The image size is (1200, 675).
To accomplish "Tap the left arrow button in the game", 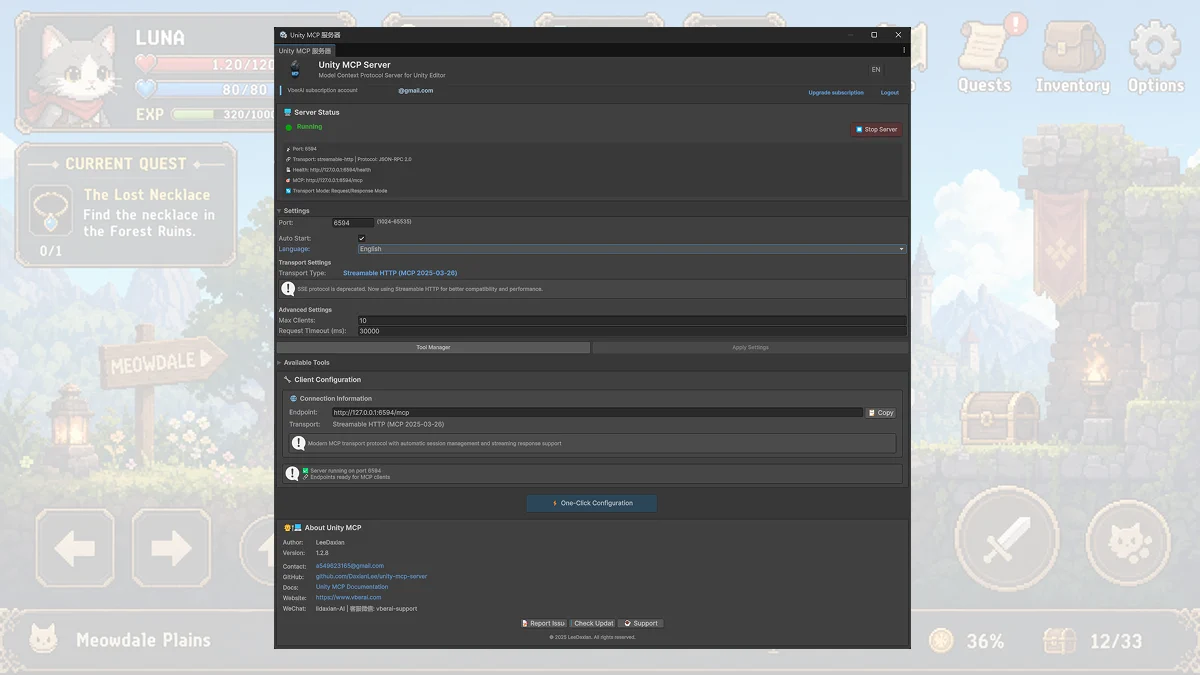I will [75, 548].
